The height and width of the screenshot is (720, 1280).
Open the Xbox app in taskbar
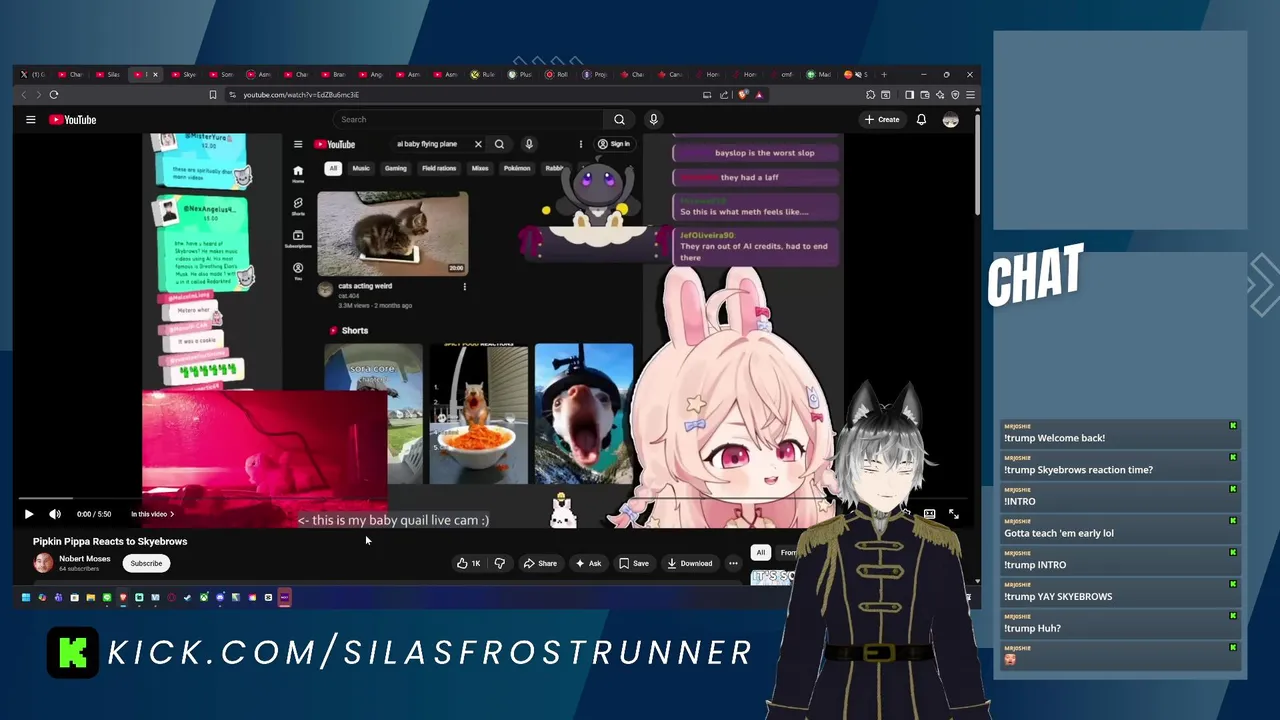pos(204,597)
